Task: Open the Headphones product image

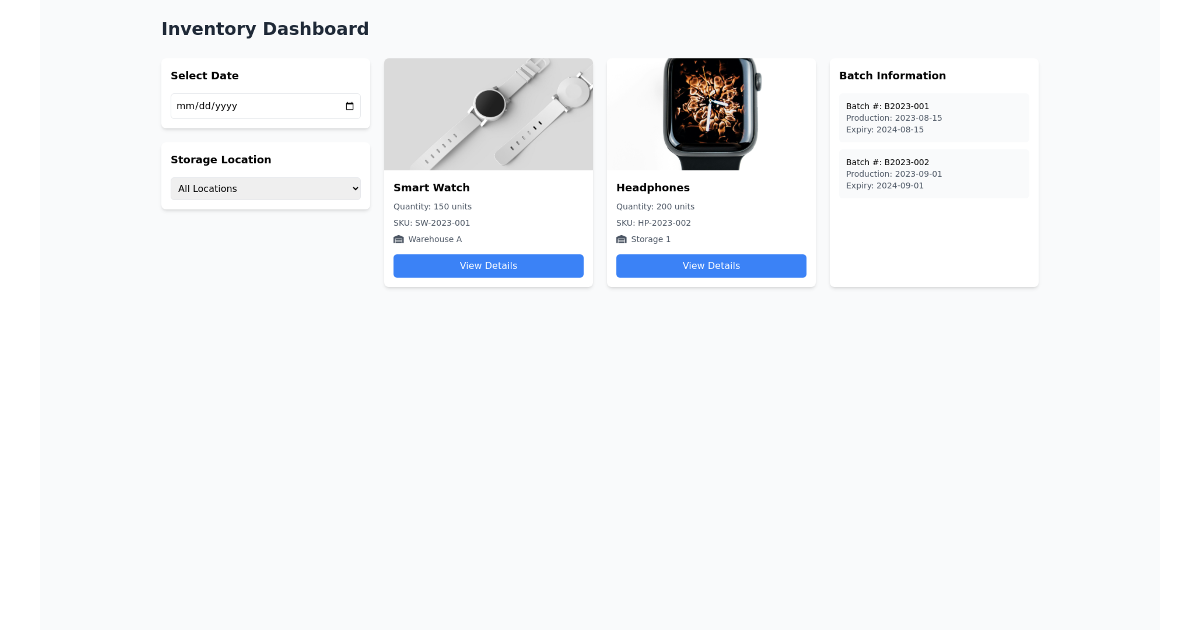Action: click(710, 113)
